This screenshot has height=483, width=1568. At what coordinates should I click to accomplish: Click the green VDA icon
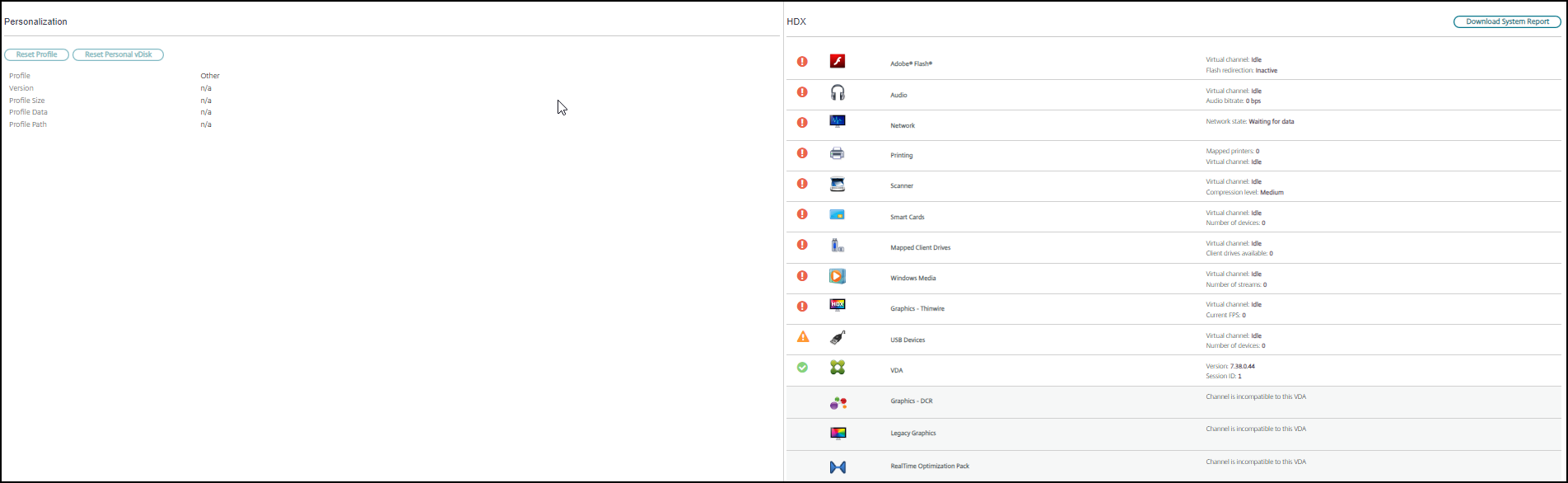838,368
